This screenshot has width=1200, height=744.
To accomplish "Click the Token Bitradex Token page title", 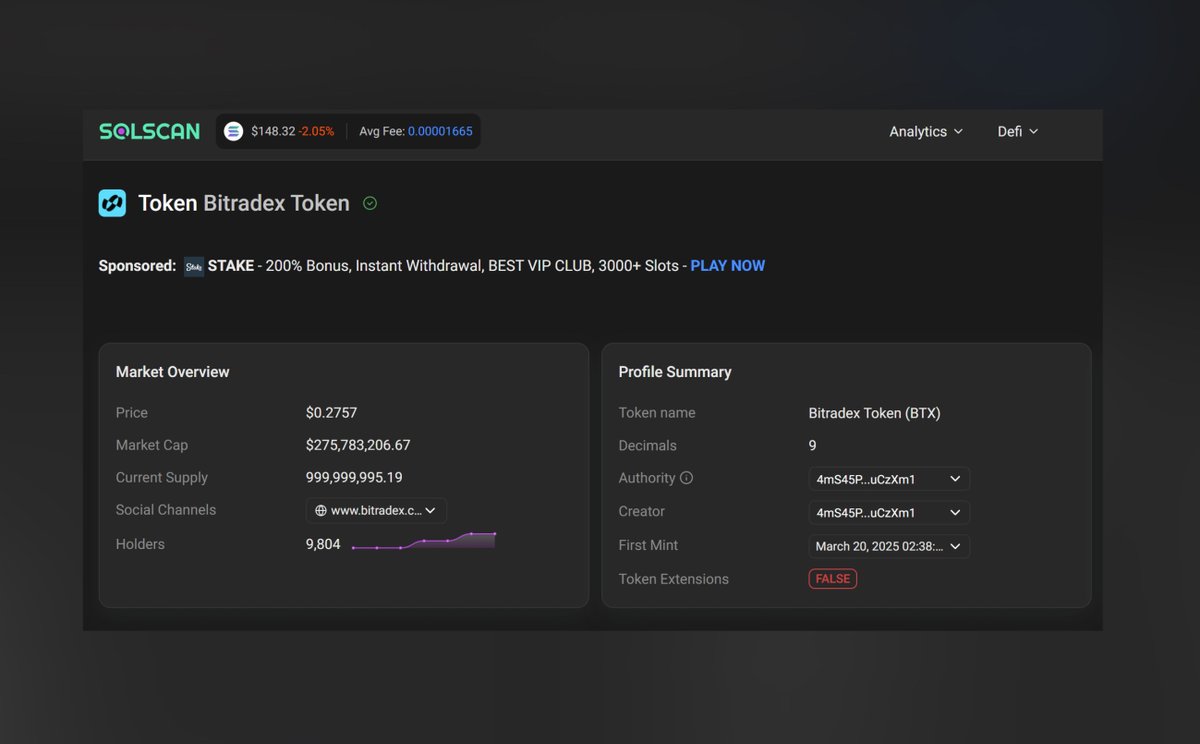I will pyautogui.click(x=244, y=204).
